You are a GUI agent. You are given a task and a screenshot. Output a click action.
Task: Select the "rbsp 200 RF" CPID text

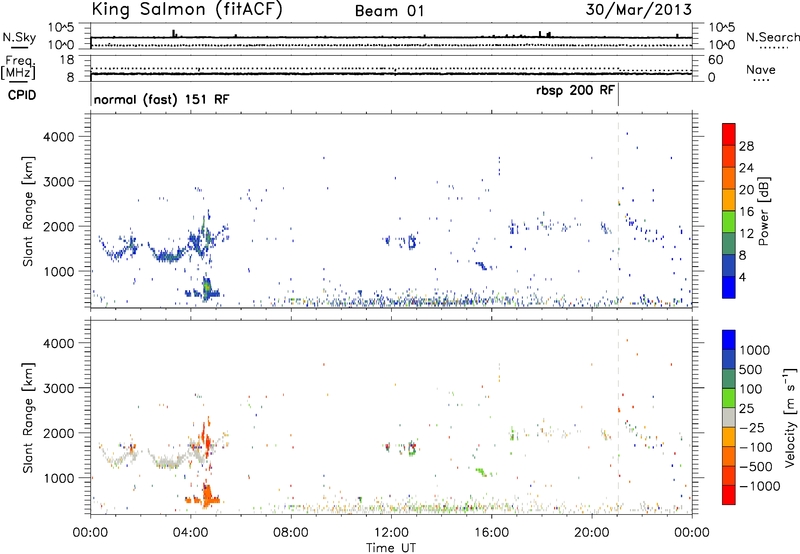point(575,91)
